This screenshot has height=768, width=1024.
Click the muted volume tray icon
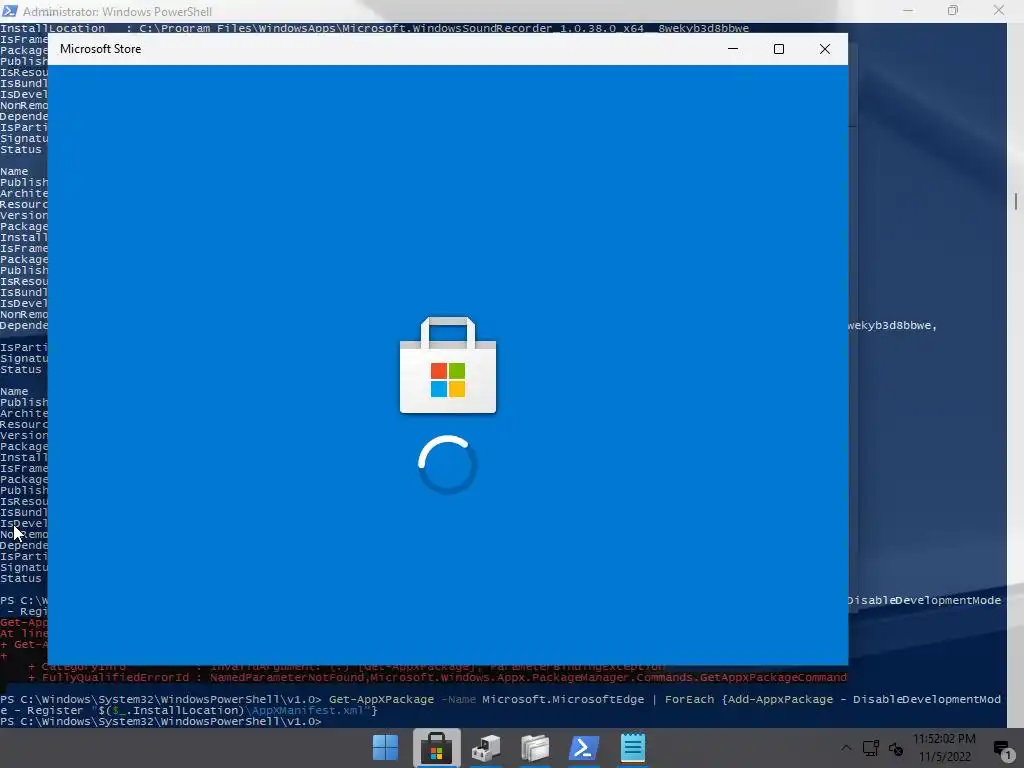pyautogui.click(x=896, y=748)
